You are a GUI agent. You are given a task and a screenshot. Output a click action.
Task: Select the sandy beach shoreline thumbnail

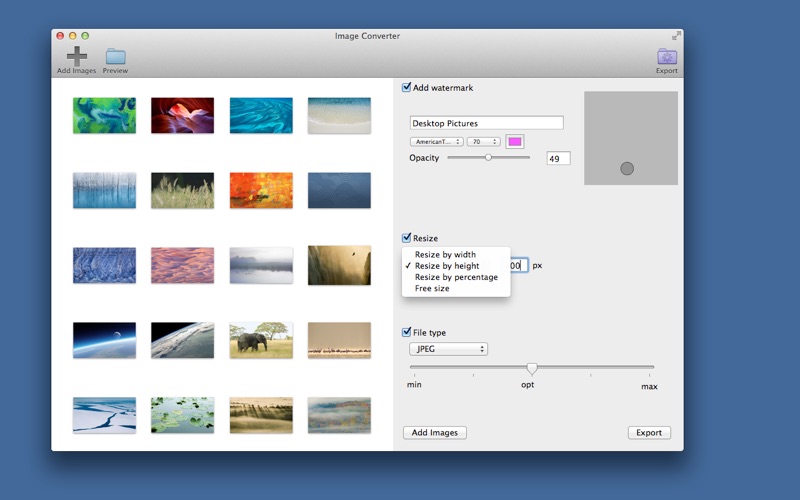click(x=339, y=116)
